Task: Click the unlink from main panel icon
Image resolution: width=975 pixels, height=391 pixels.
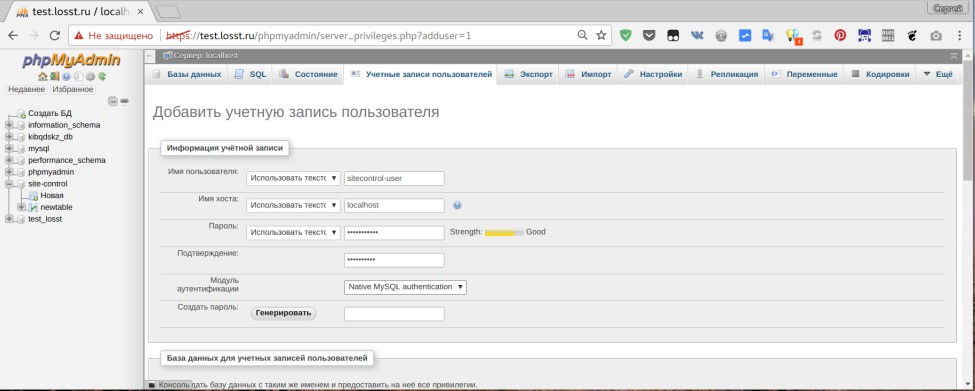Action: click(x=124, y=101)
